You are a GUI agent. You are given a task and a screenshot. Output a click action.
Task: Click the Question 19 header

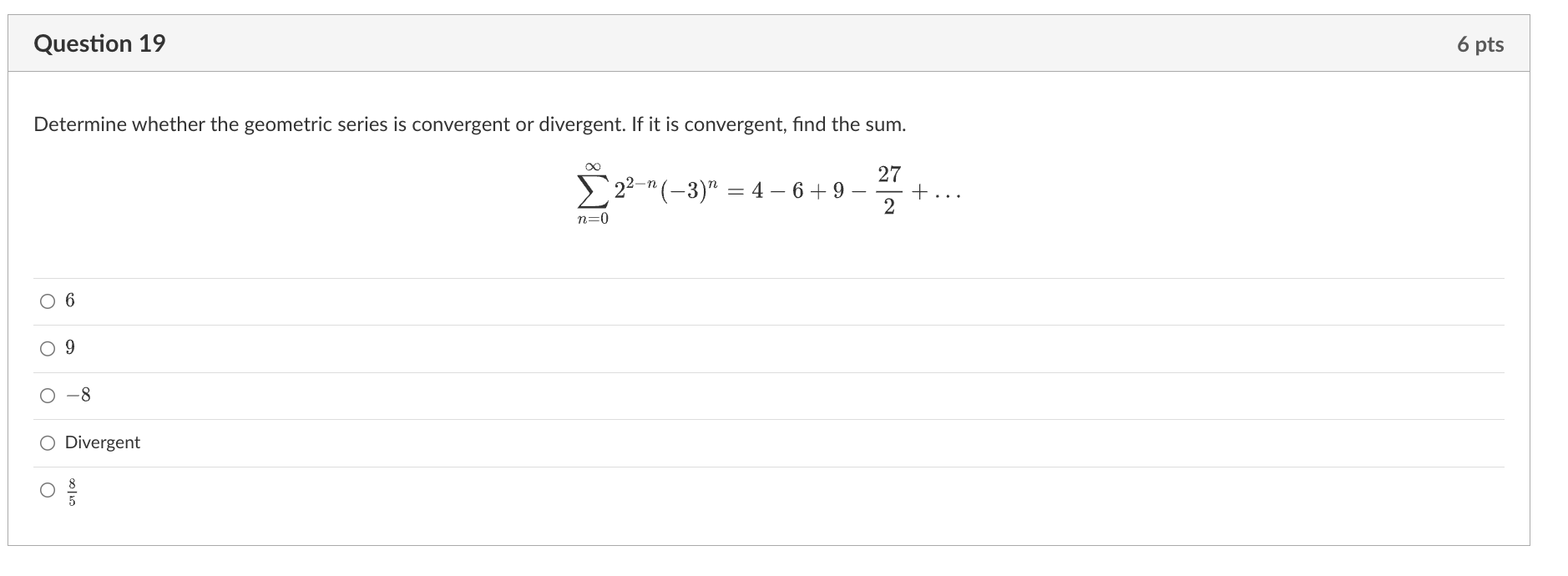(99, 43)
